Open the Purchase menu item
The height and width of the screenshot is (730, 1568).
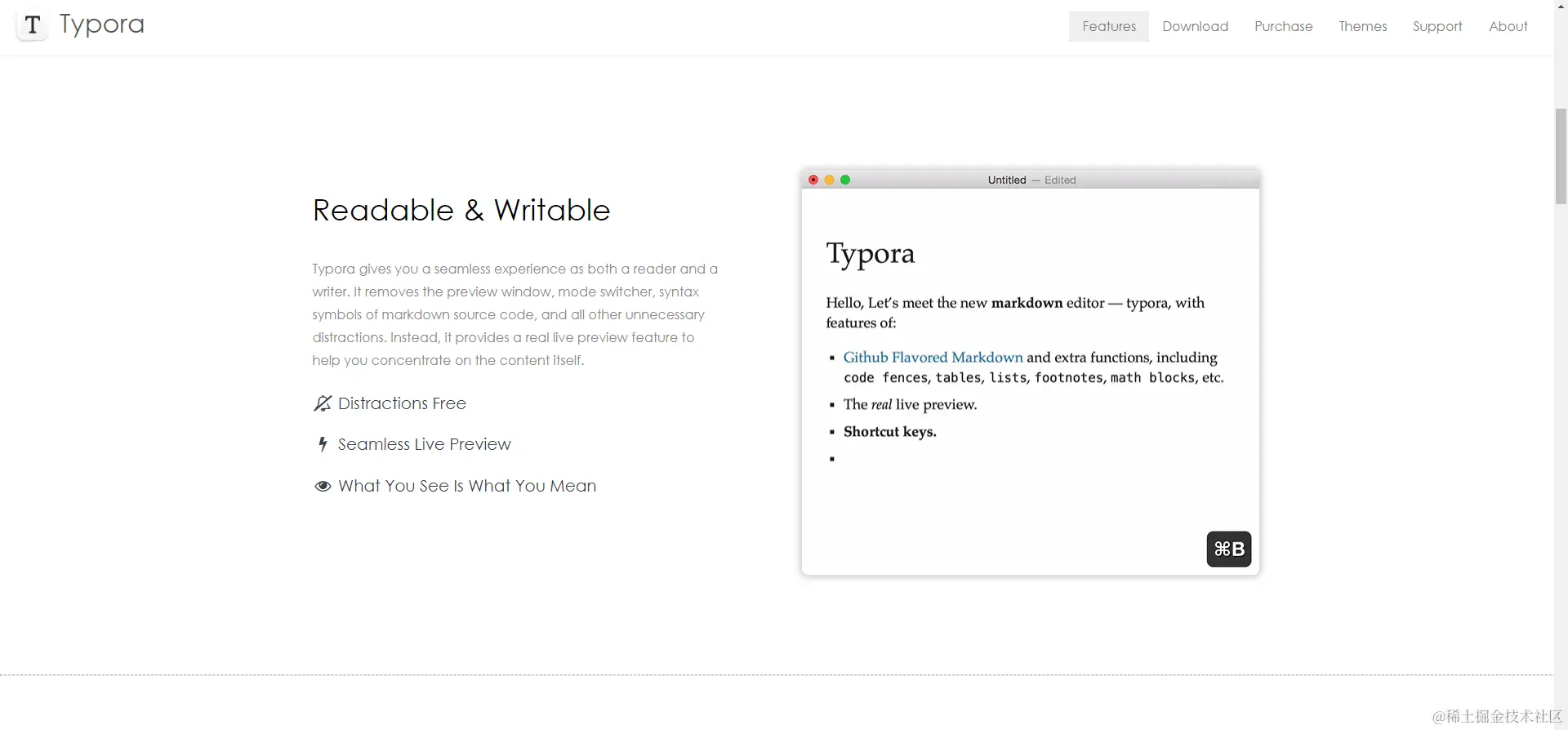click(x=1284, y=26)
